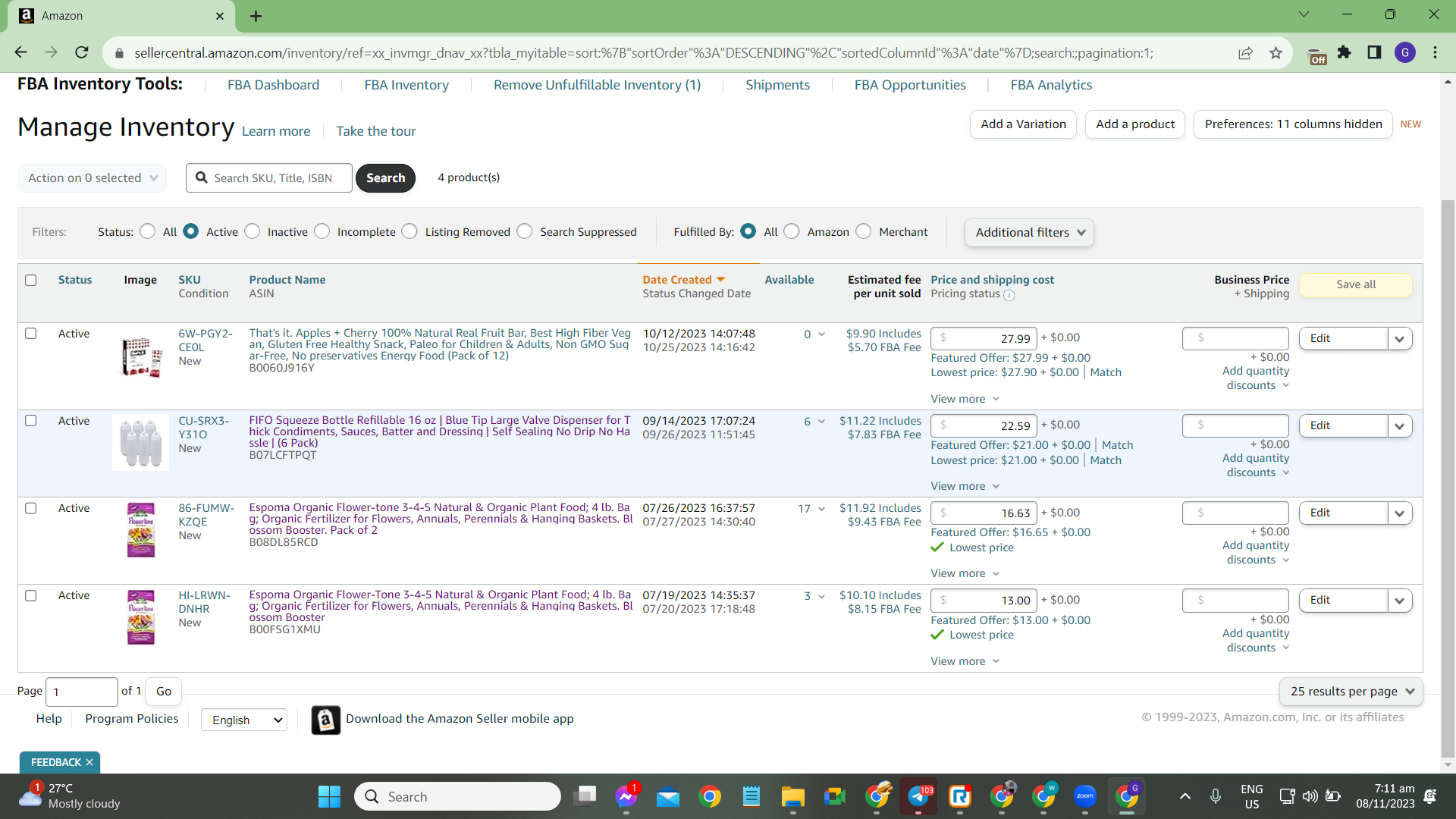1456x819 pixels.
Task: Click the price field showing 22.59
Action: tap(984, 425)
